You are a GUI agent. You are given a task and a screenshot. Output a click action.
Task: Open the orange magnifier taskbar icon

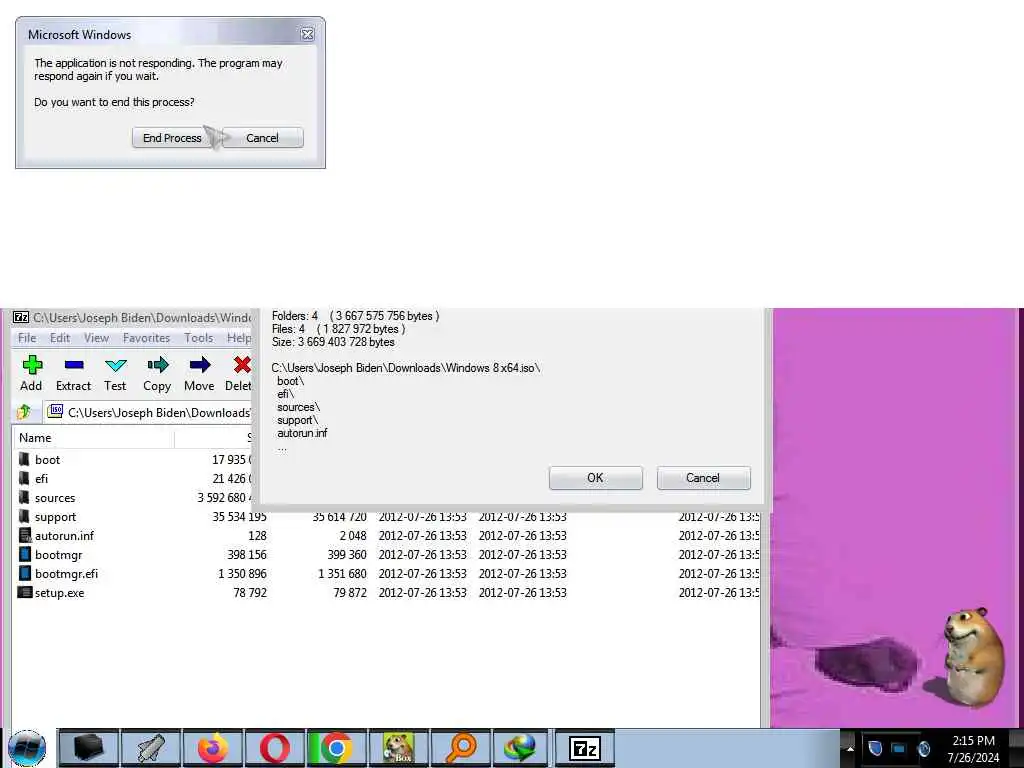(460, 748)
